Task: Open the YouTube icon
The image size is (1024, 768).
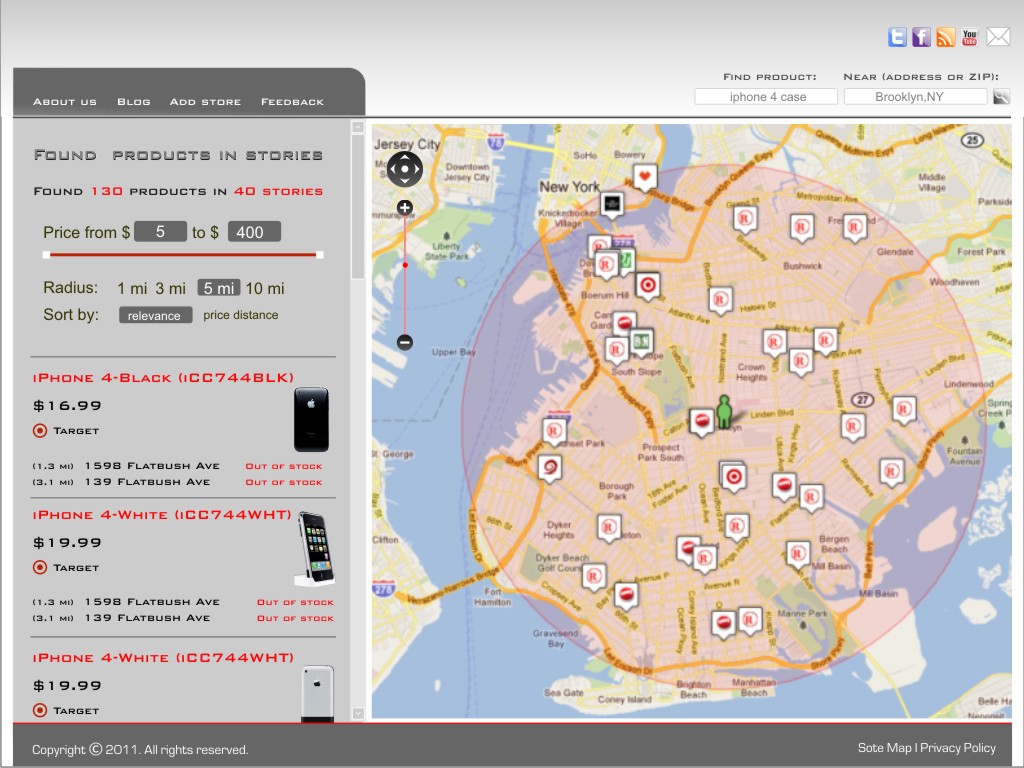Action: pos(970,37)
